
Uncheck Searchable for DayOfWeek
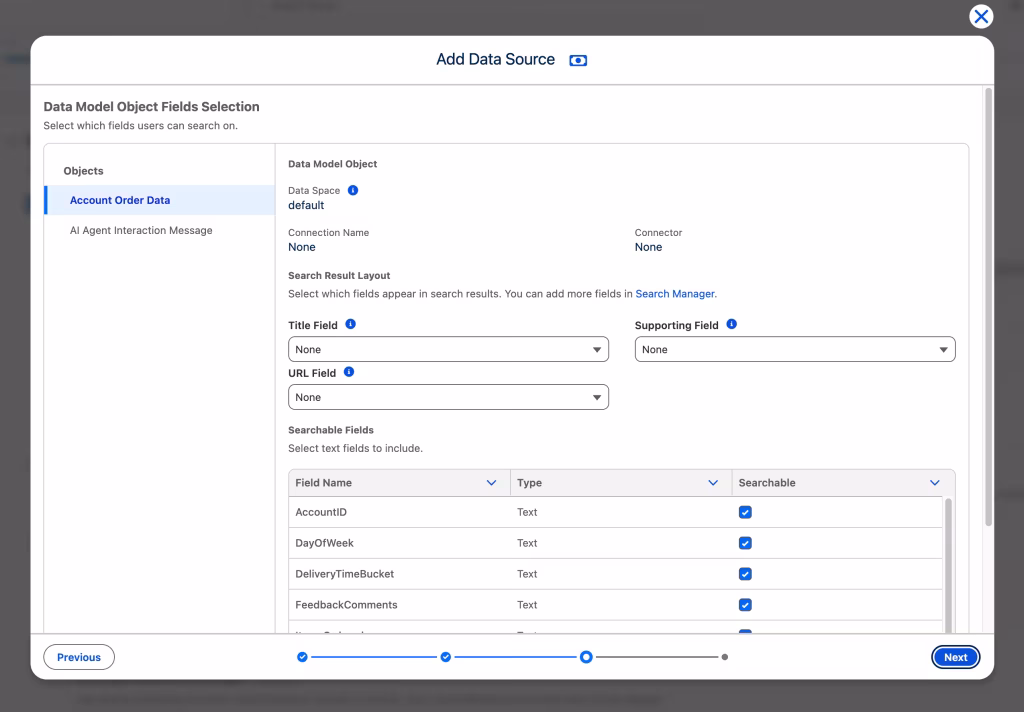[x=745, y=543]
